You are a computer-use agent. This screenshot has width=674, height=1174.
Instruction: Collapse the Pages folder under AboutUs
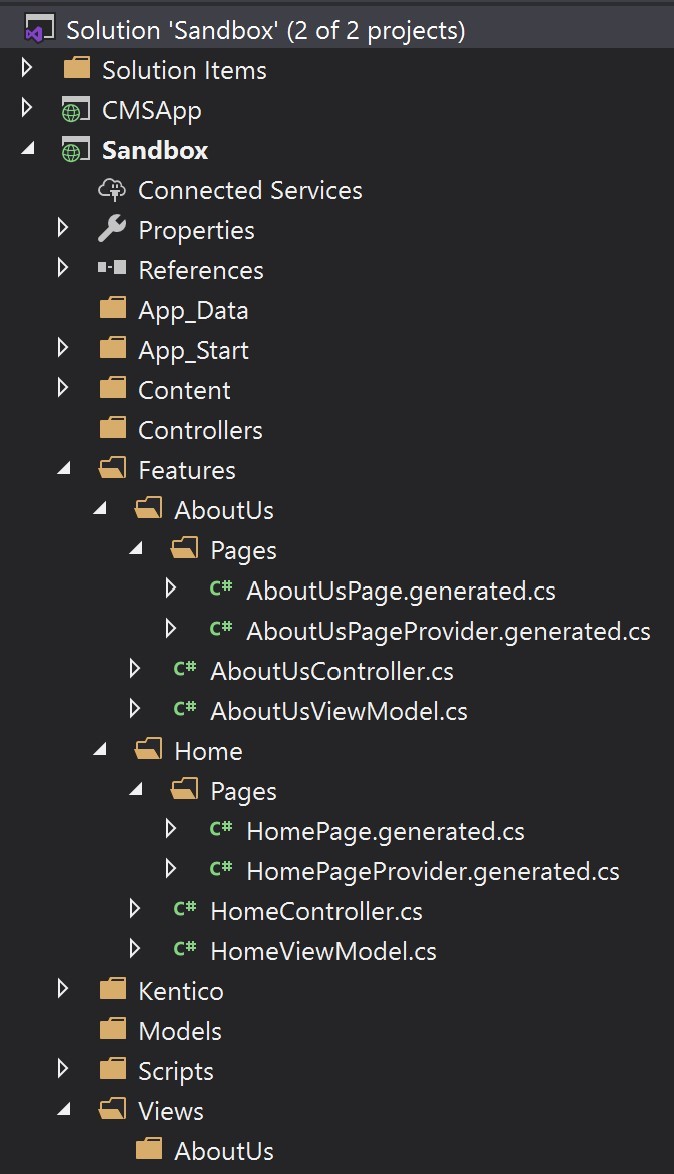tap(136, 550)
